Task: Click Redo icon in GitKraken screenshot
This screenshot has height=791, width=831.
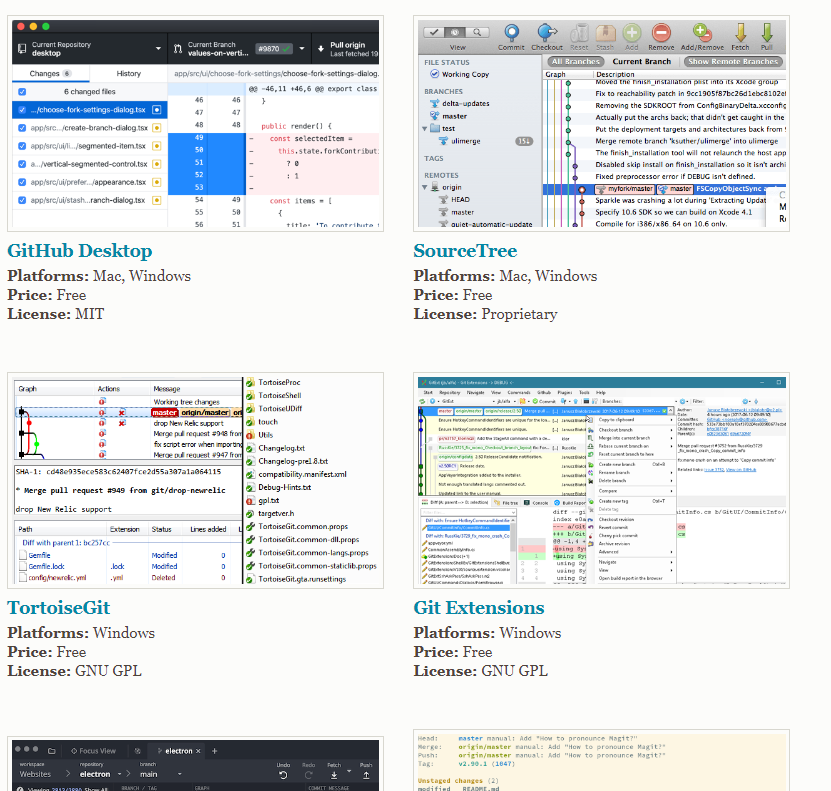Action: pos(308,775)
